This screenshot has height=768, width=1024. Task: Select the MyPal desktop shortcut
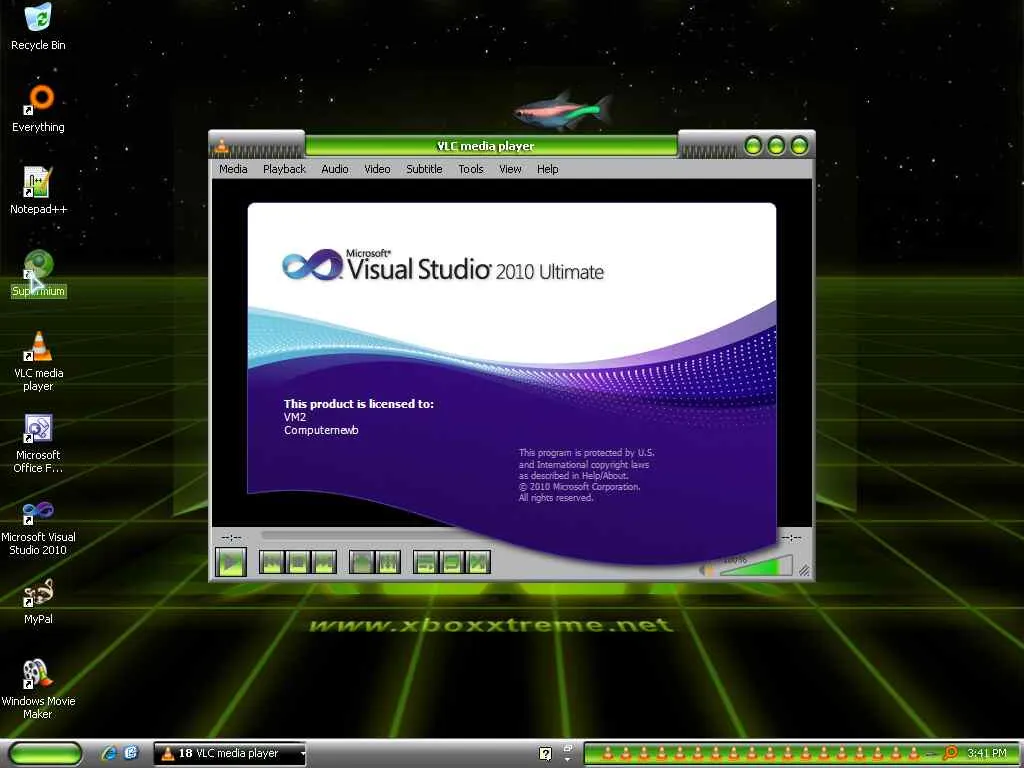pyautogui.click(x=38, y=601)
